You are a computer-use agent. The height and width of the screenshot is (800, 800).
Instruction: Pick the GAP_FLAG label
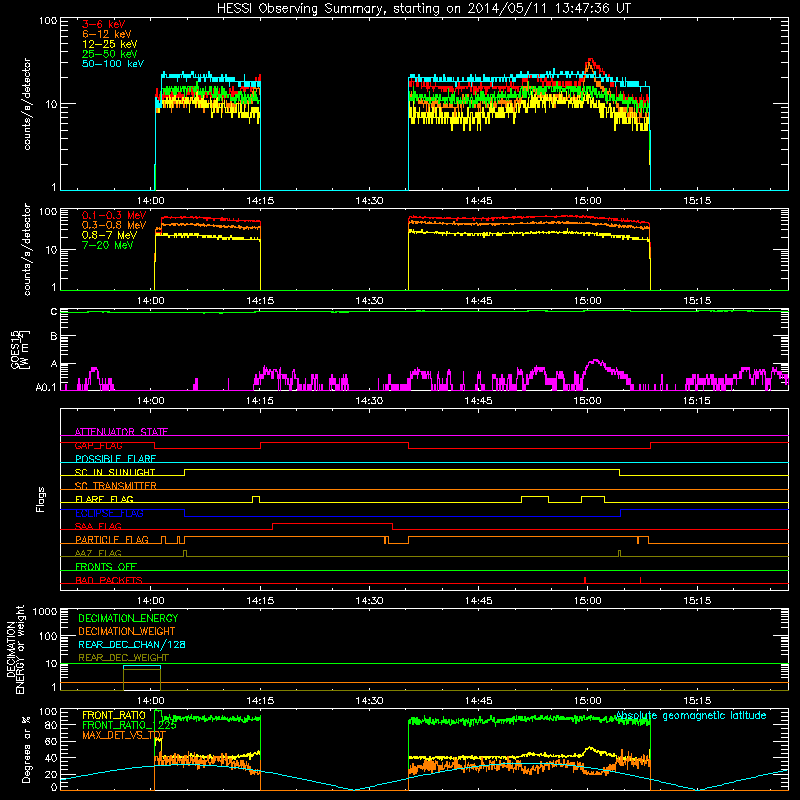coord(98,445)
